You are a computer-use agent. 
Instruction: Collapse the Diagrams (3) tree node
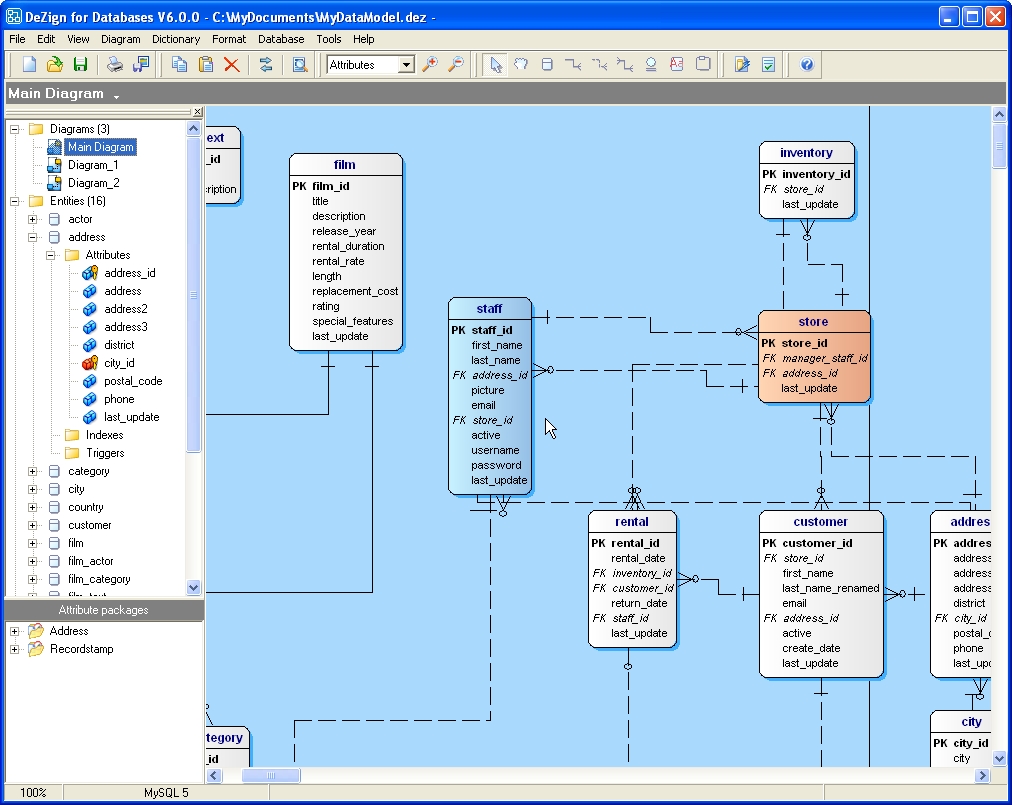(x=14, y=129)
